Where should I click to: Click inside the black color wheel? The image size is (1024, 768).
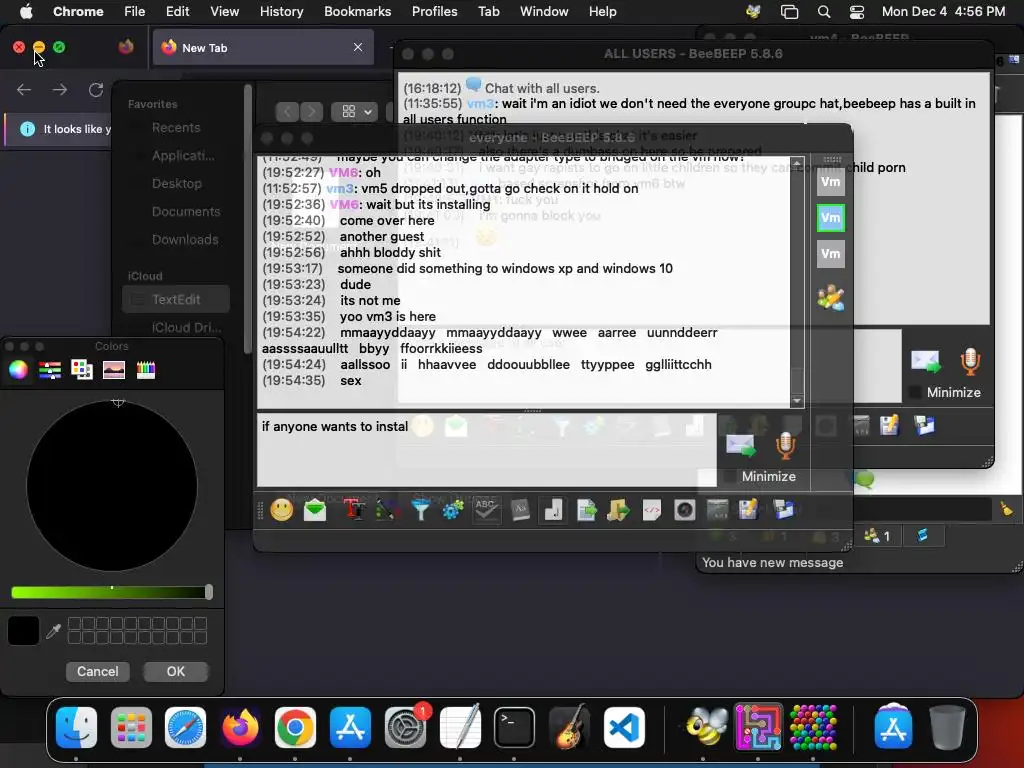click(x=112, y=487)
